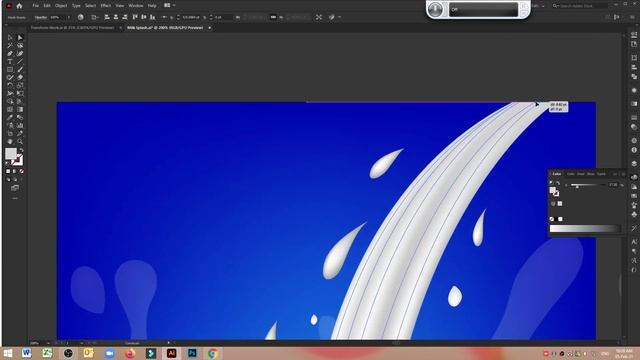This screenshot has height=360, width=640.
Task: Click the Windows Start button
Action: click(8, 353)
